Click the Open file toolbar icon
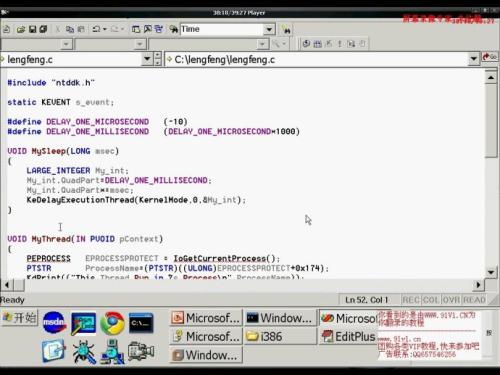 point(21,29)
